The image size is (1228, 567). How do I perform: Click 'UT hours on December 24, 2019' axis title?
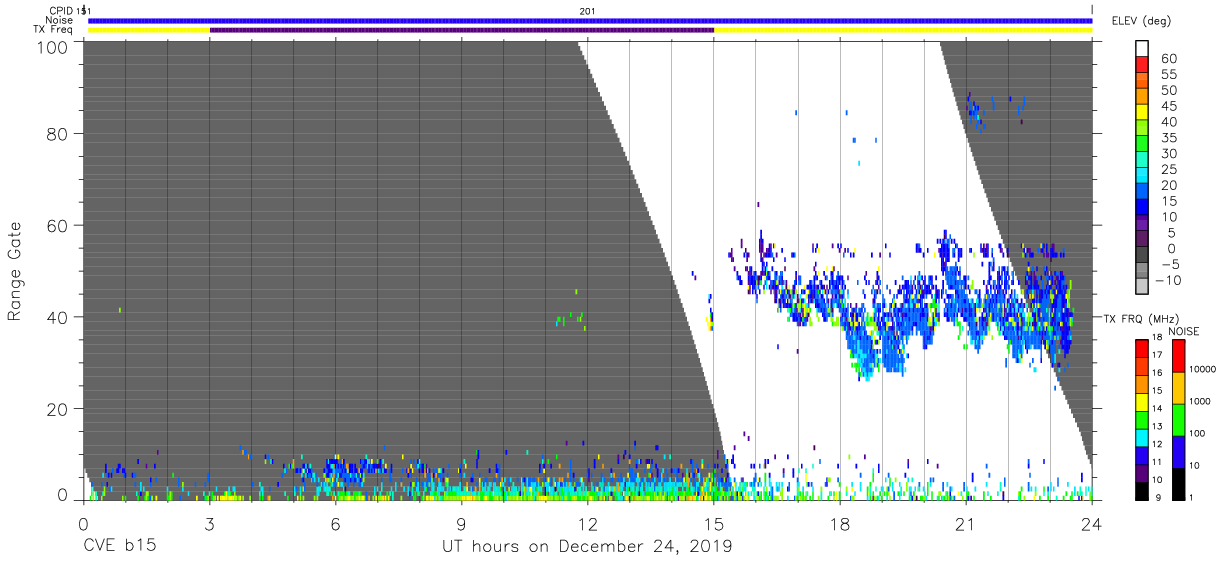coord(587,547)
